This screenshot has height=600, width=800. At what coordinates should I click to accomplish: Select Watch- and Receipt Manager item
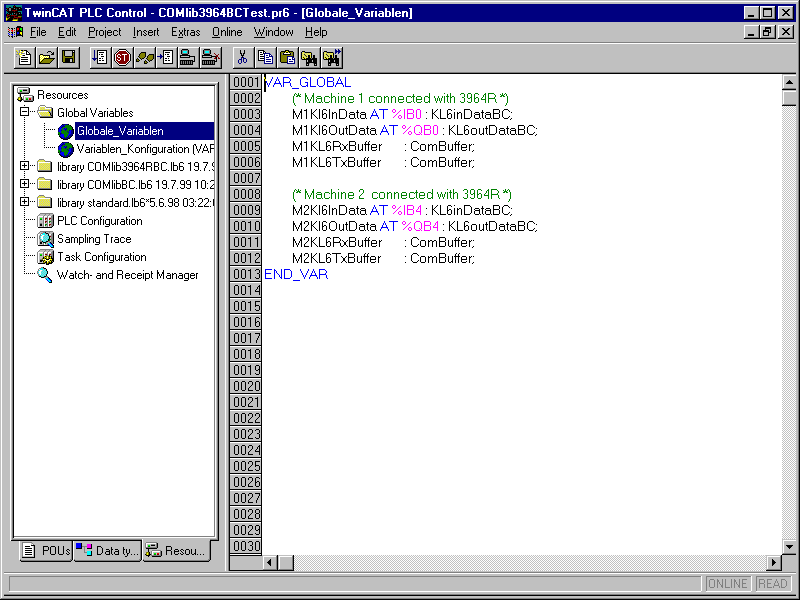(x=127, y=275)
